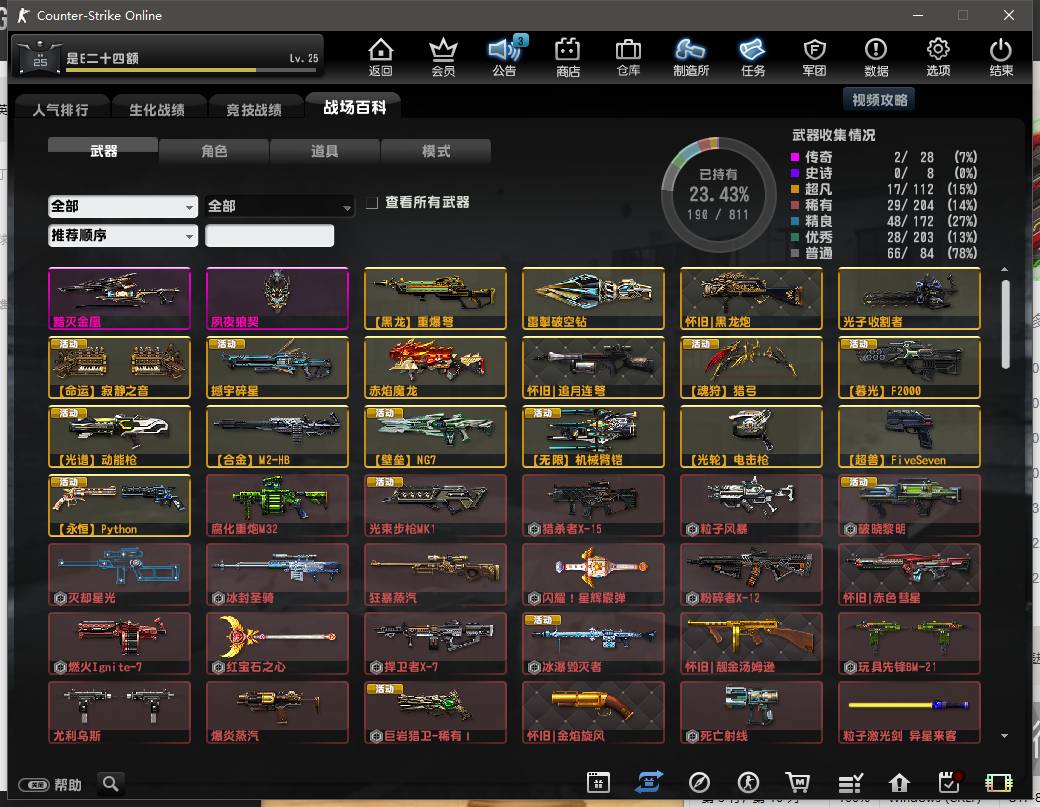Select the 怀旧|金焰旋风 weapon card
1040x807 pixels.
(x=593, y=712)
